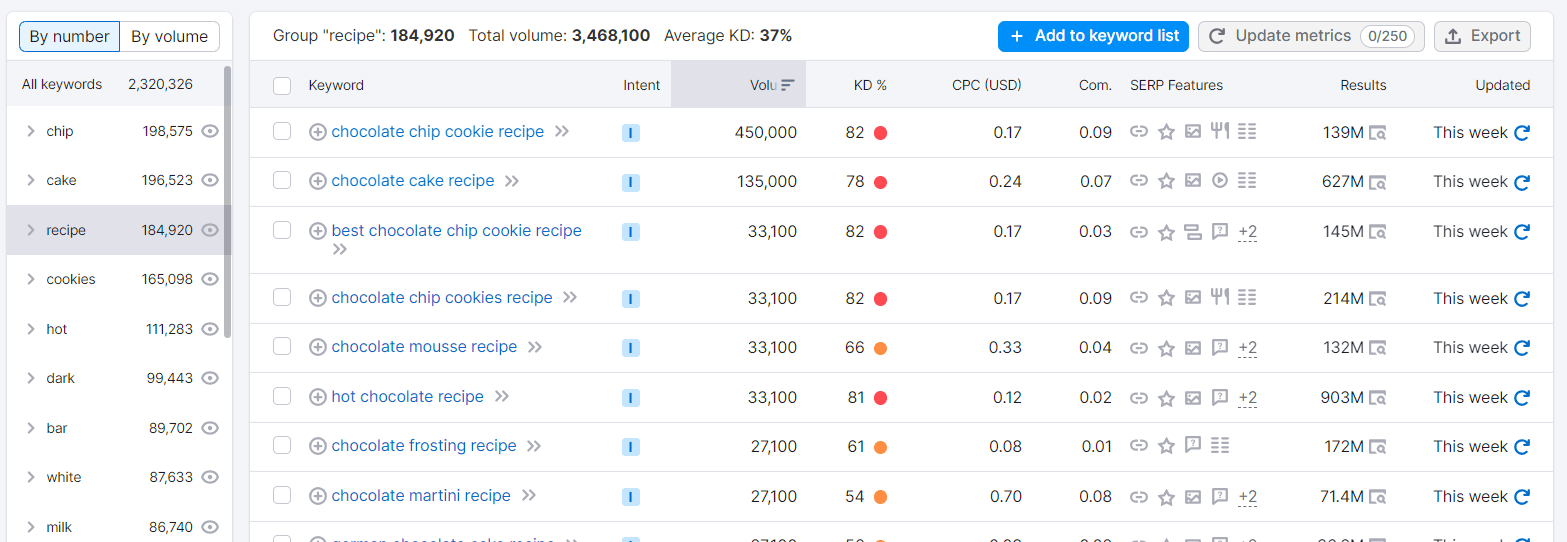The height and width of the screenshot is (542, 1567).
Task: Click Add to keyword list button
Action: (x=1093, y=36)
